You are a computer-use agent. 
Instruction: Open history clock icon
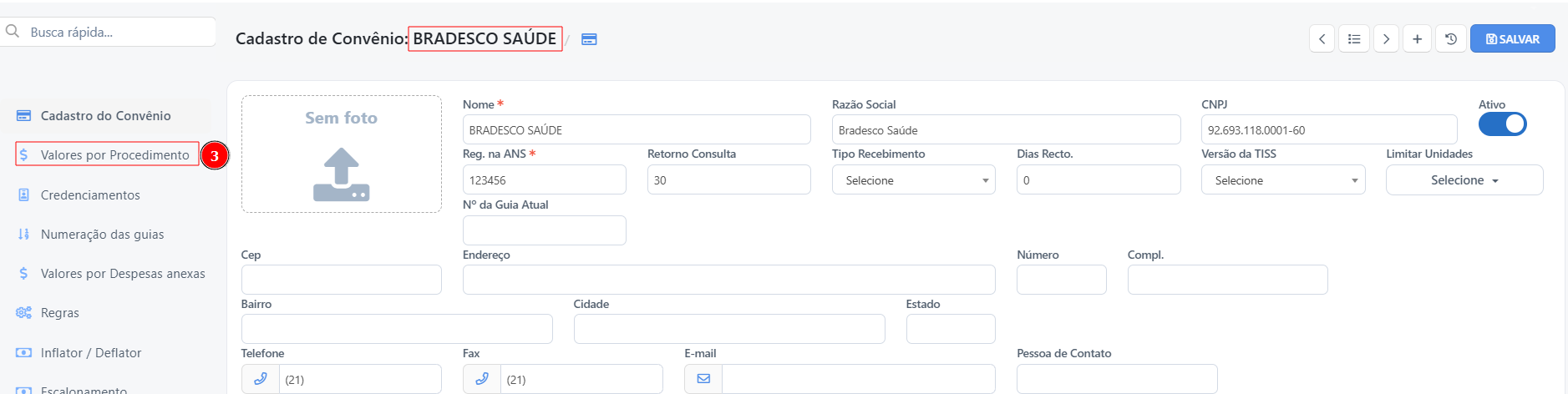[1451, 39]
